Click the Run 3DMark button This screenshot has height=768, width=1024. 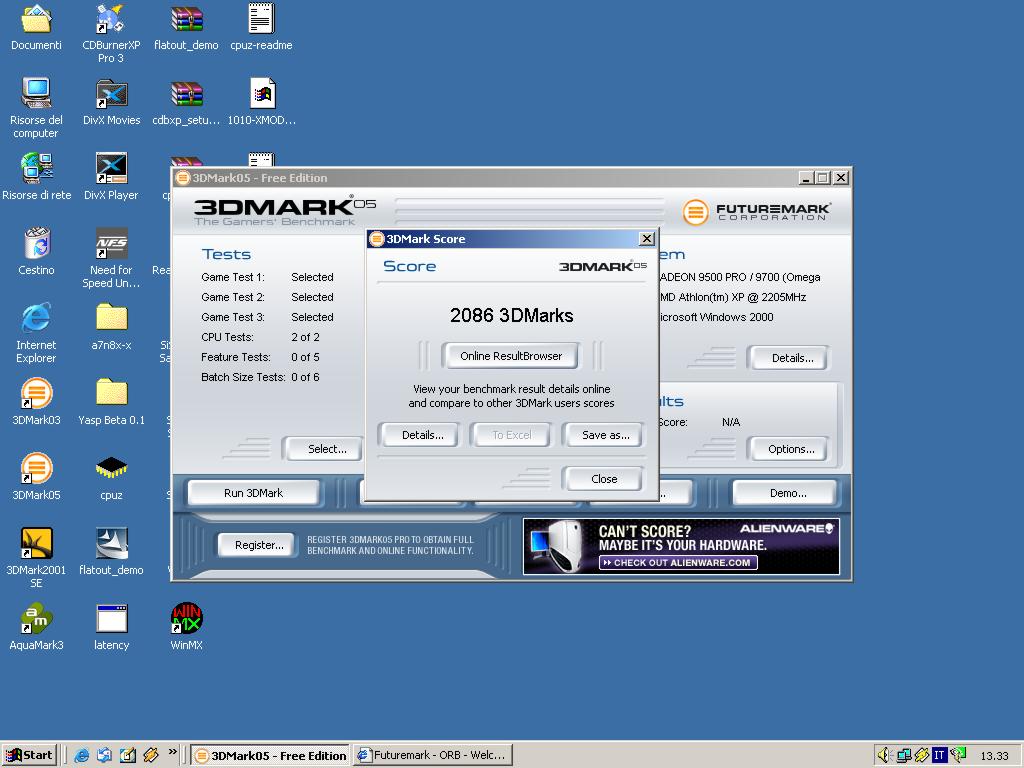[x=253, y=493]
